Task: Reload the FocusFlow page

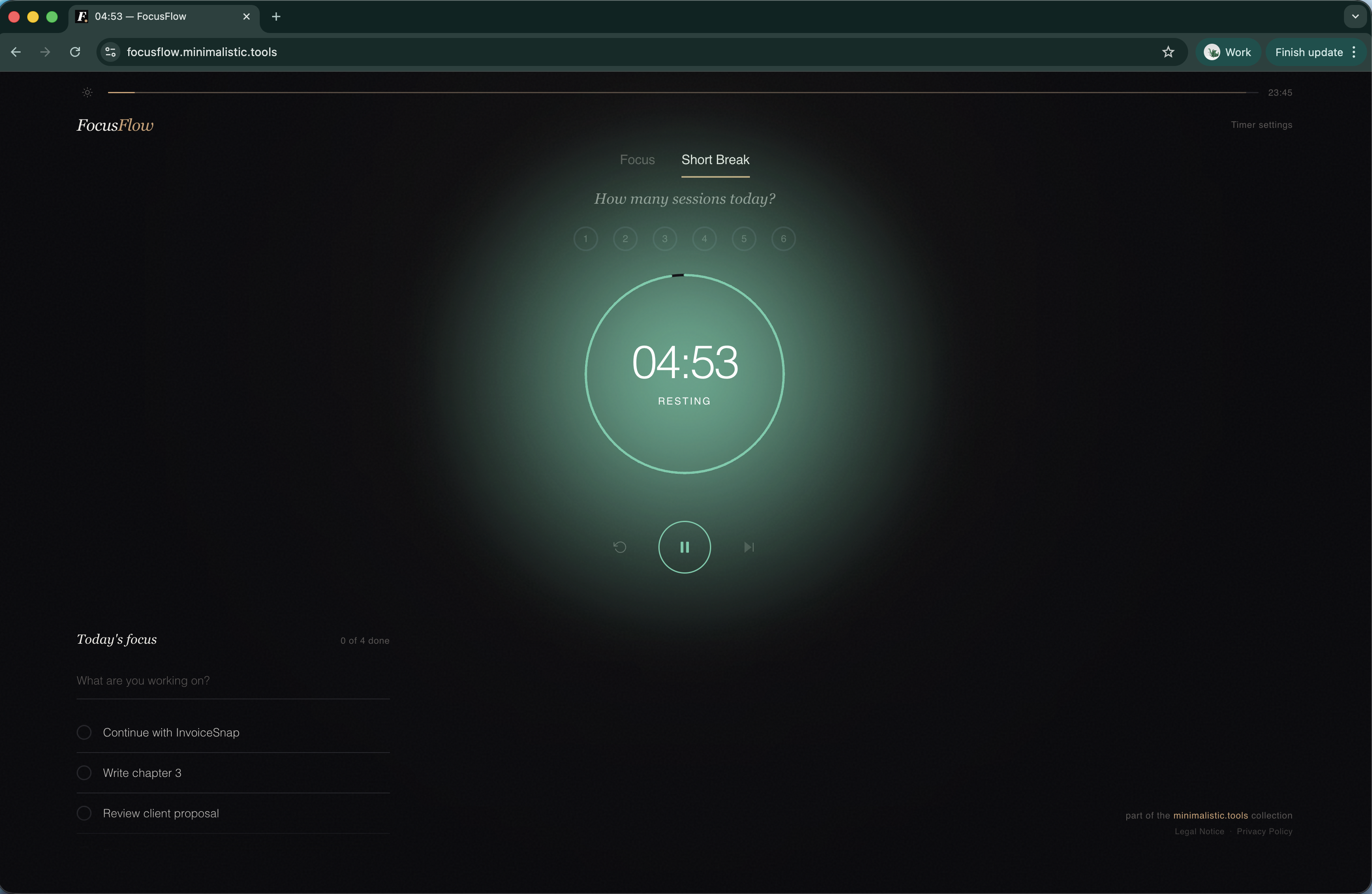Action: coord(75,52)
